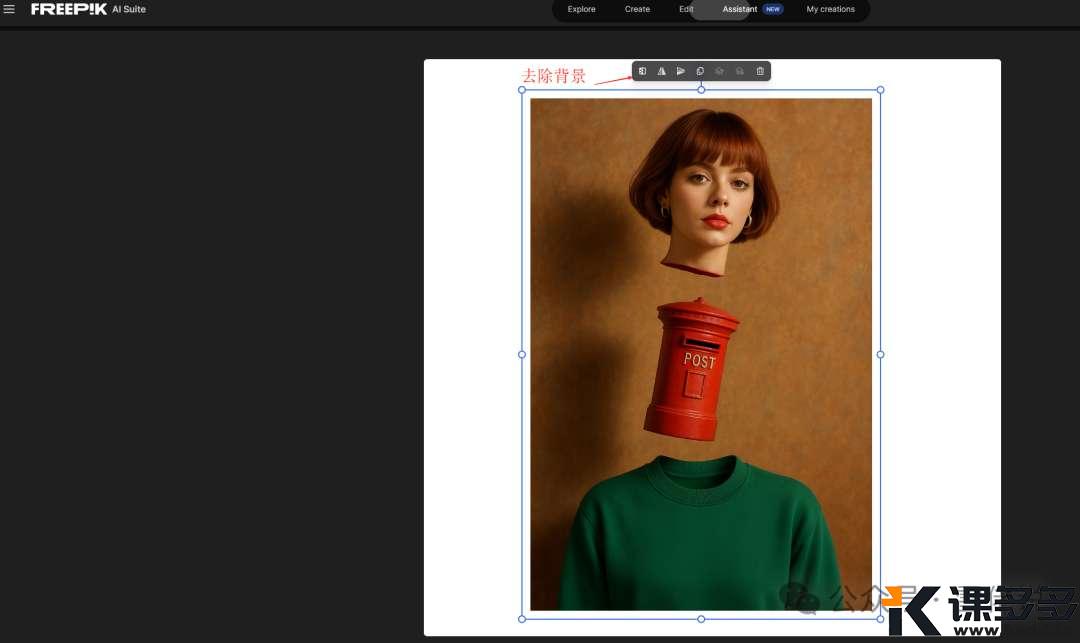Image resolution: width=1080 pixels, height=643 pixels.
Task: Click the top-left selection resize handle
Action: [x=522, y=90]
